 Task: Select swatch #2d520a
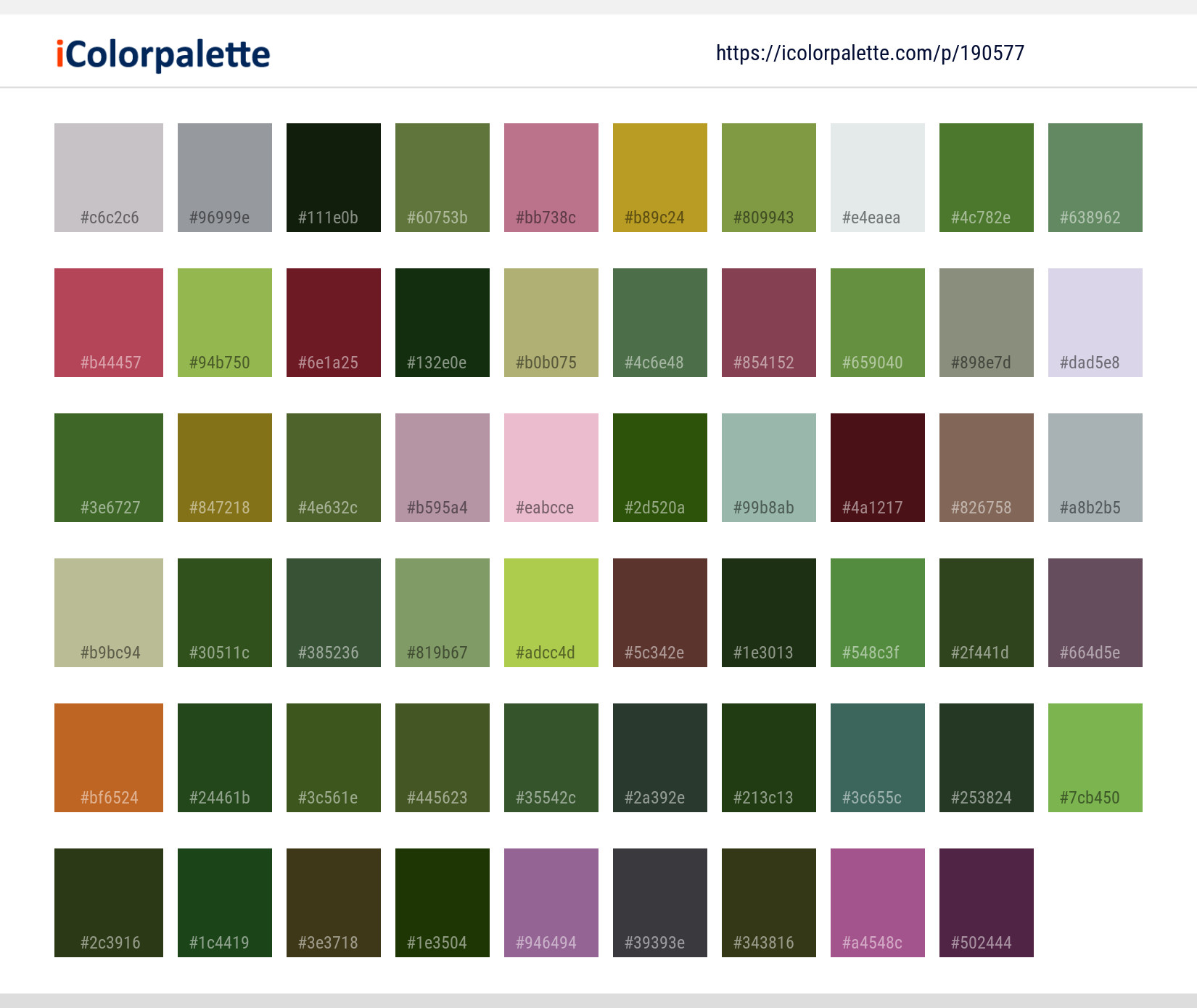(x=660, y=468)
